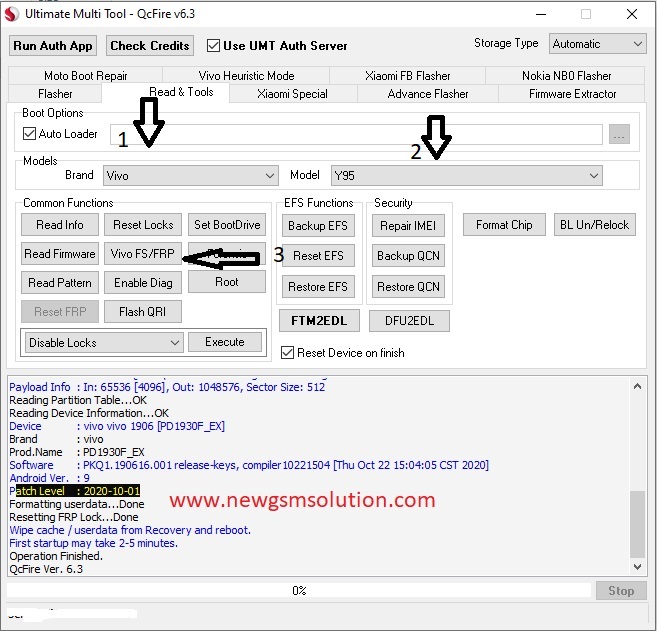Click the 'Operation Finished.' log line
Viewport: 657px width, 631px height.
pos(56,556)
